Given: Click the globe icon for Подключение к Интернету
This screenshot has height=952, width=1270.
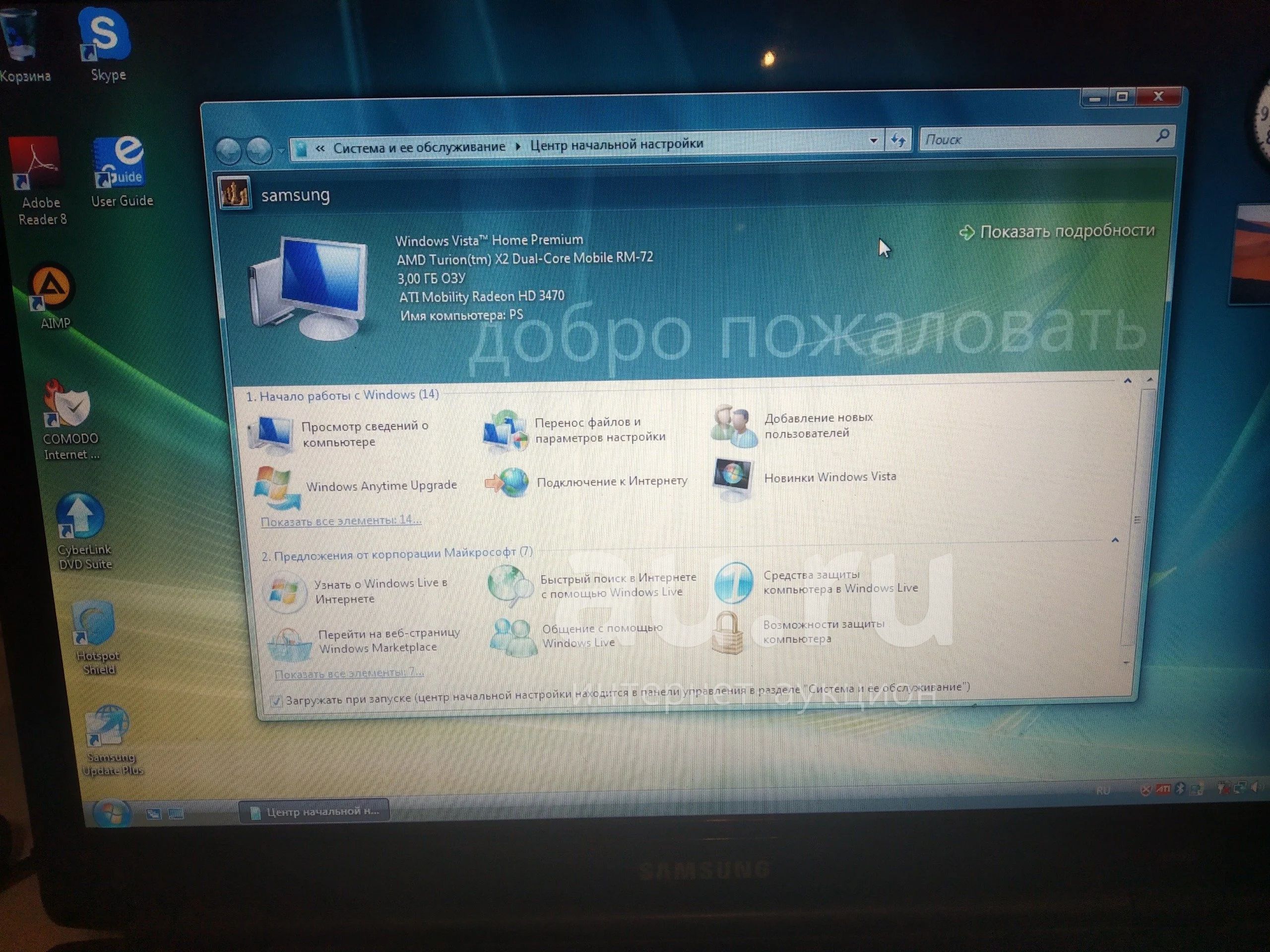Looking at the screenshot, I should click(507, 482).
